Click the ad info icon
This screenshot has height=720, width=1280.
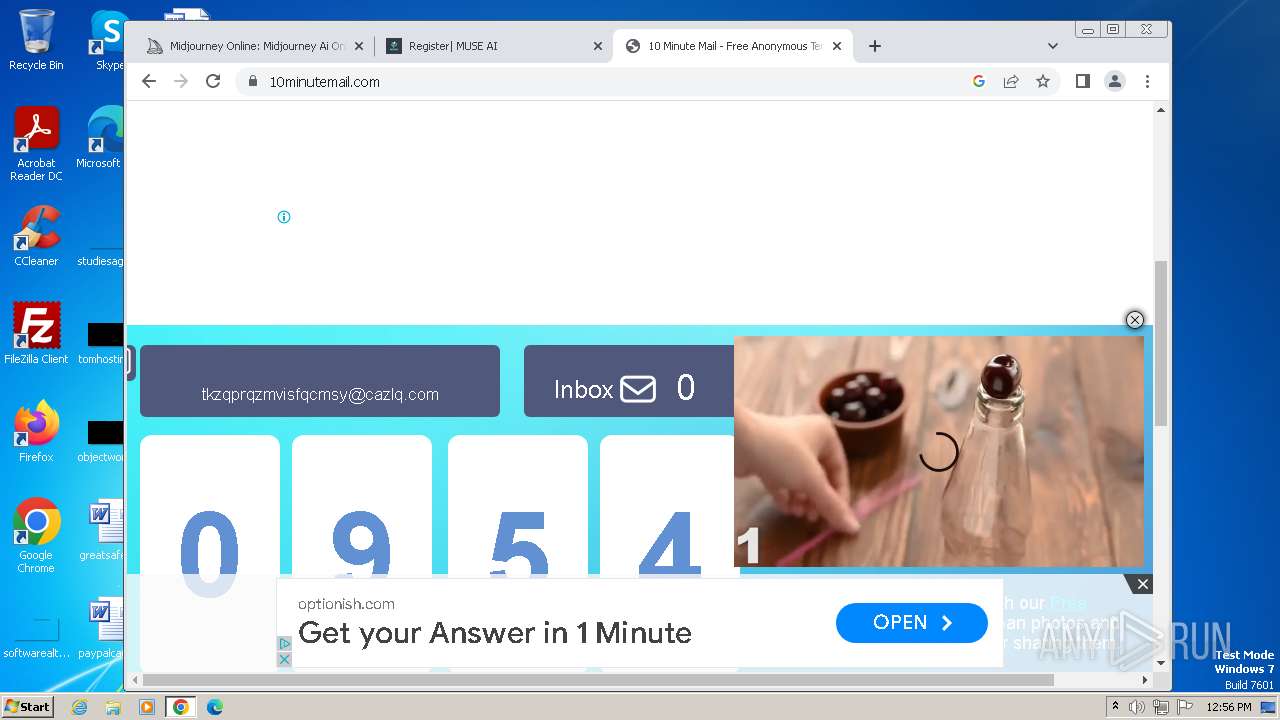[x=284, y=217]
